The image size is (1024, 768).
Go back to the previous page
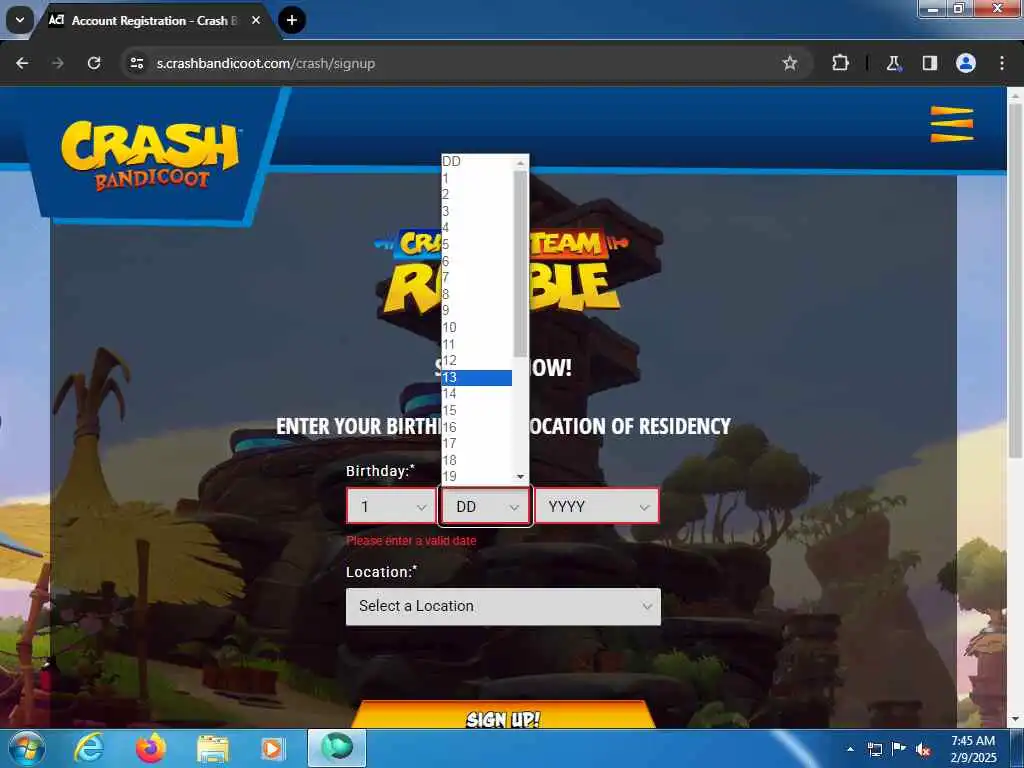click(22, 63)
